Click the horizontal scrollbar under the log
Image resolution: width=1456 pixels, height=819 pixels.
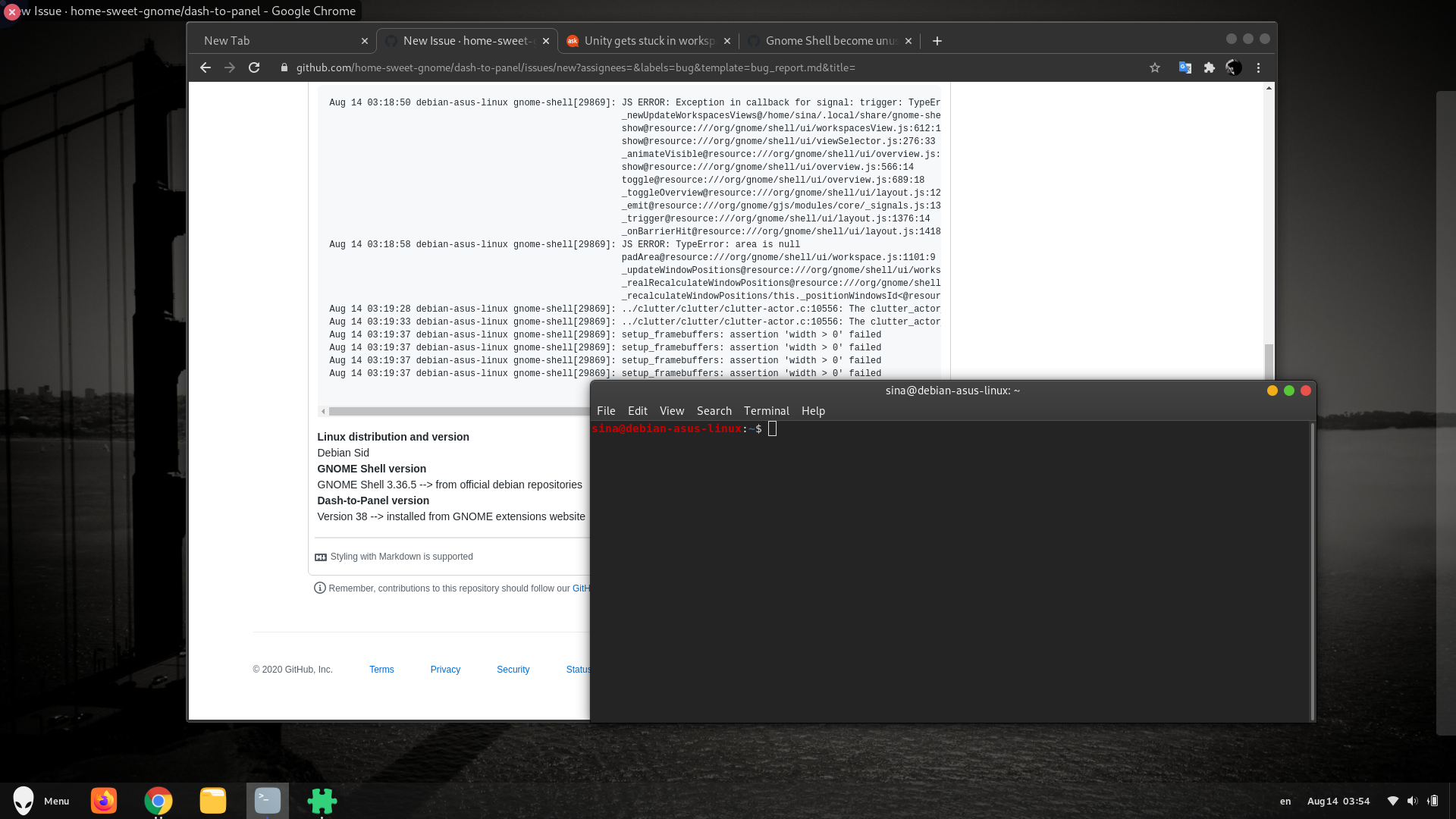point(455,410)
